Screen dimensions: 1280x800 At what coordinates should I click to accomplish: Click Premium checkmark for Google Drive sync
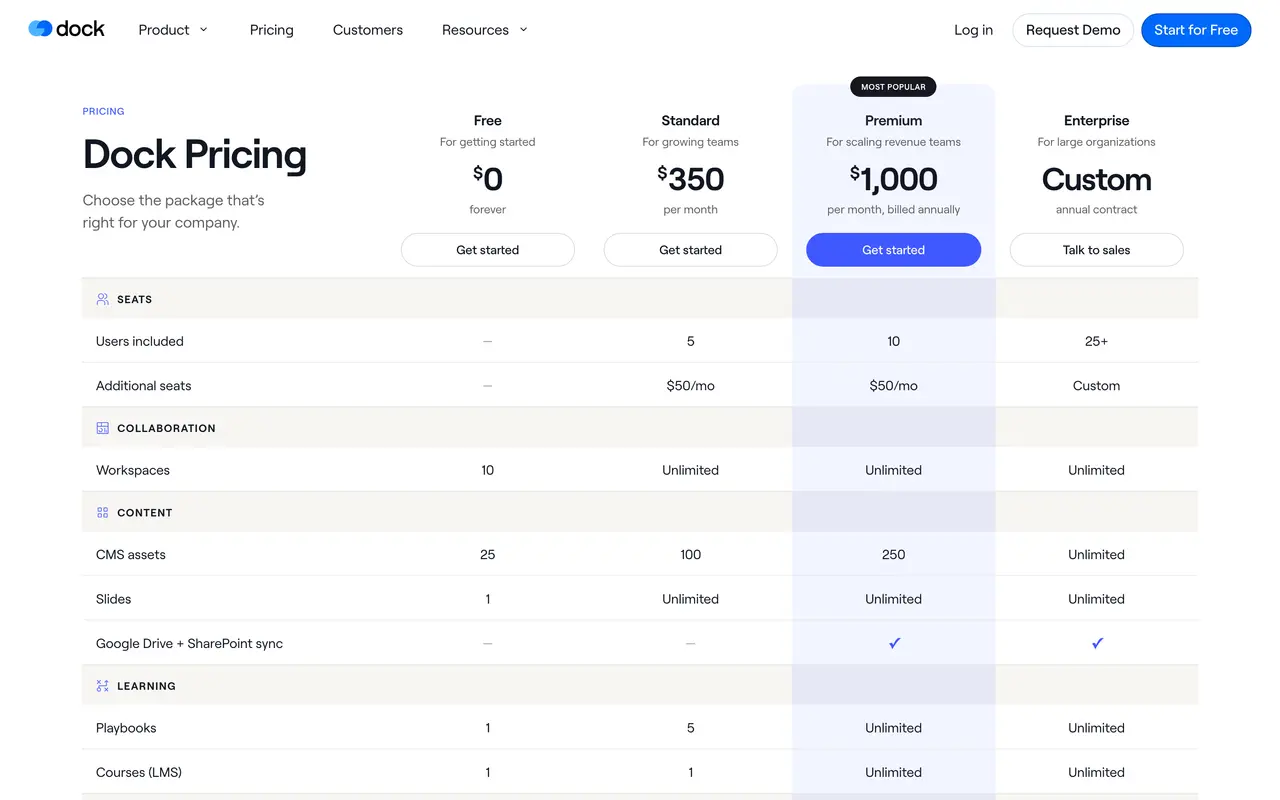894,643
